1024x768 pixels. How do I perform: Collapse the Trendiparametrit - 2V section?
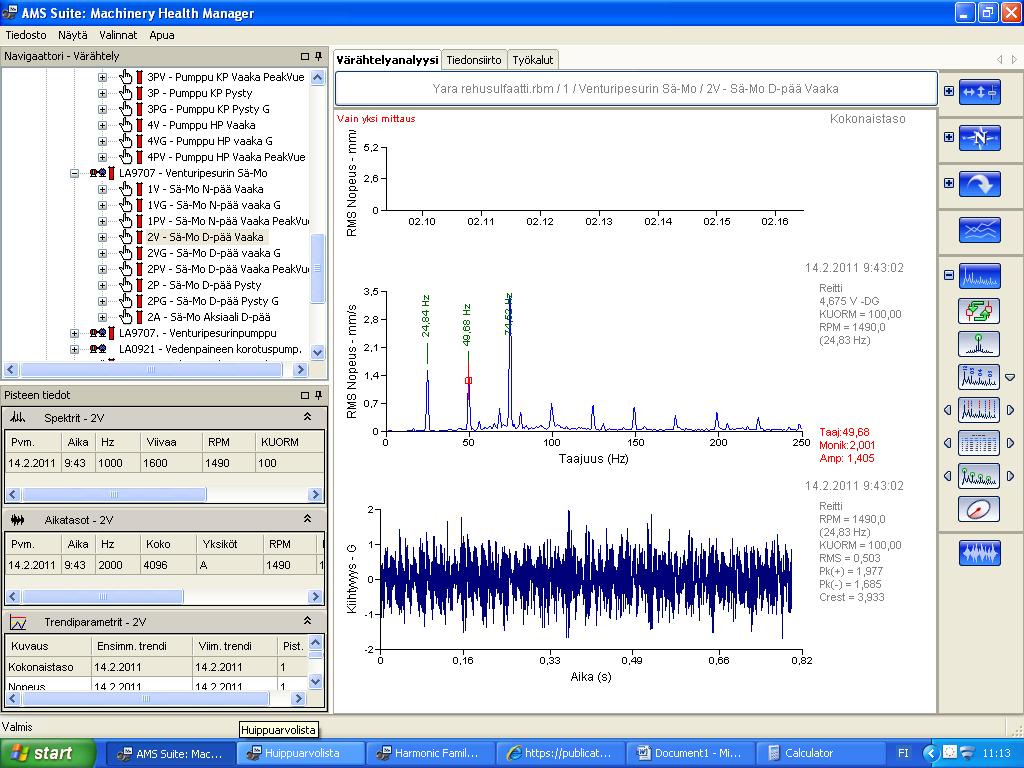pos(308,620)
